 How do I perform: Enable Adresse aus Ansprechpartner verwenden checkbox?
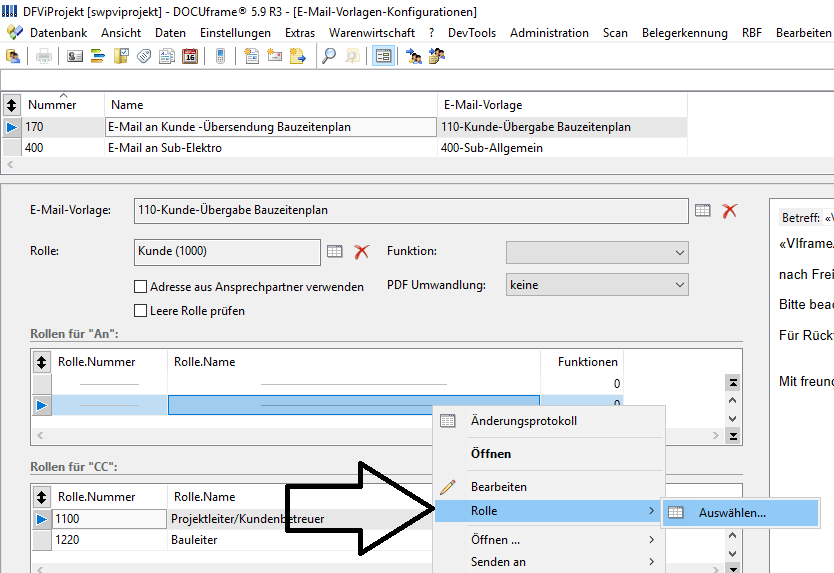140,287
